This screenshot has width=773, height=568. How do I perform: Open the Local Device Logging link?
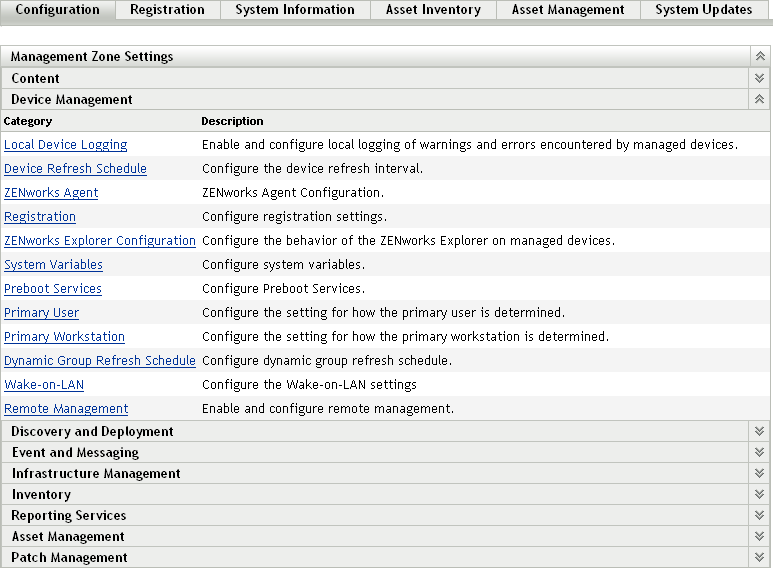click(66, 145)
